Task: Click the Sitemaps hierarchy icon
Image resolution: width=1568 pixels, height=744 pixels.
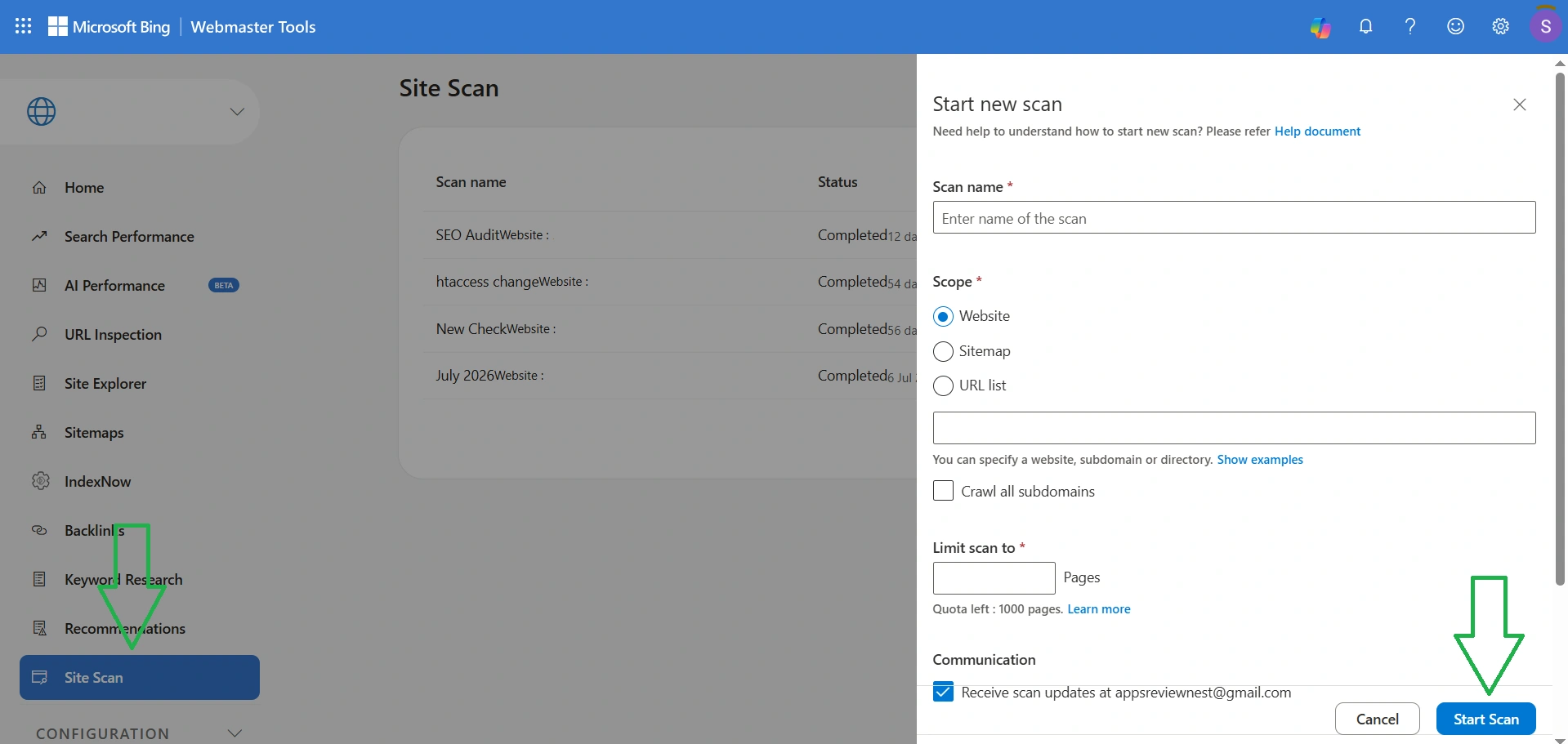Action: pos(39,432)
